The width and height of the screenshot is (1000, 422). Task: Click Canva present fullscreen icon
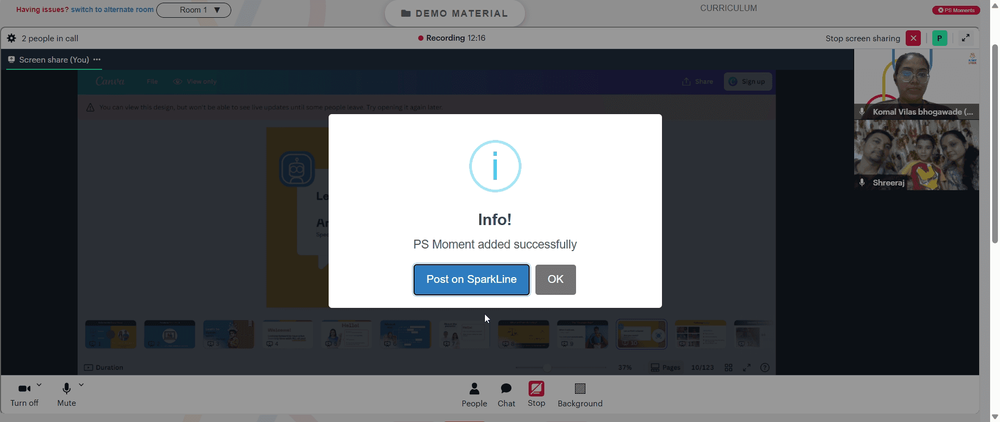(747, 368)
